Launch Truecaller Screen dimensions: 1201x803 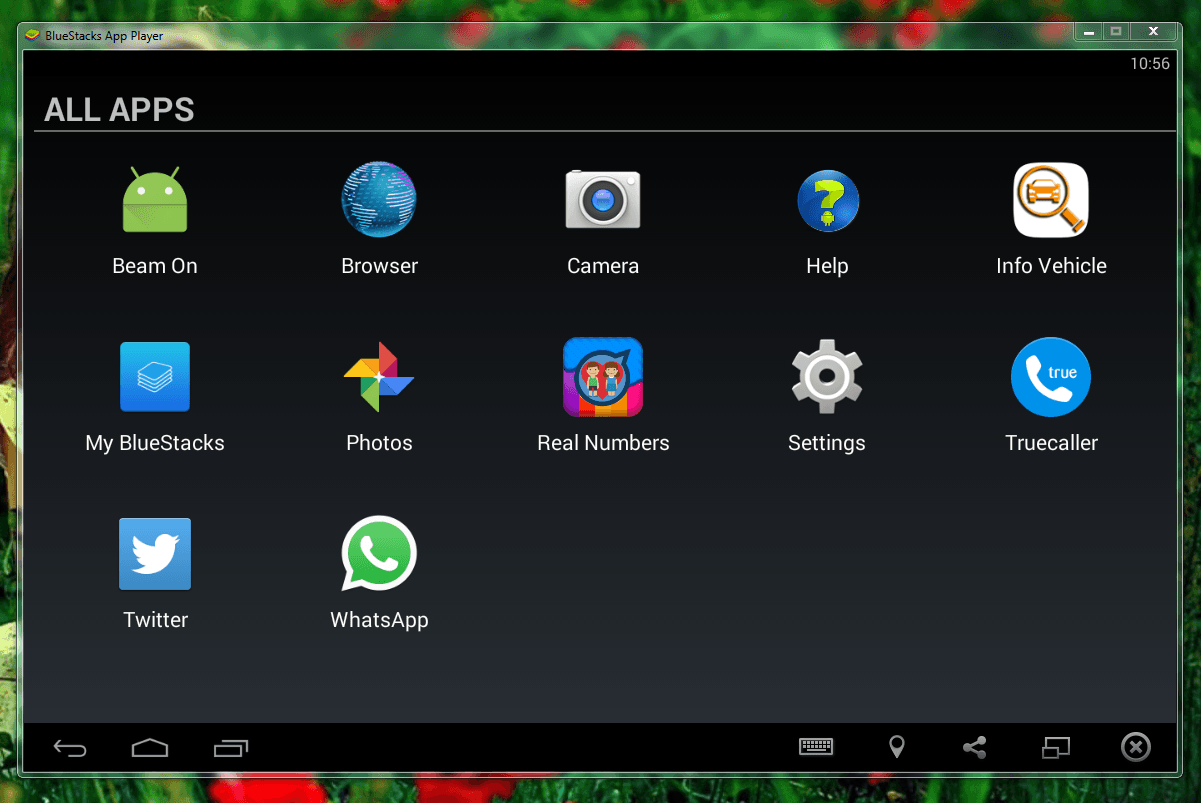point(1051,377)
